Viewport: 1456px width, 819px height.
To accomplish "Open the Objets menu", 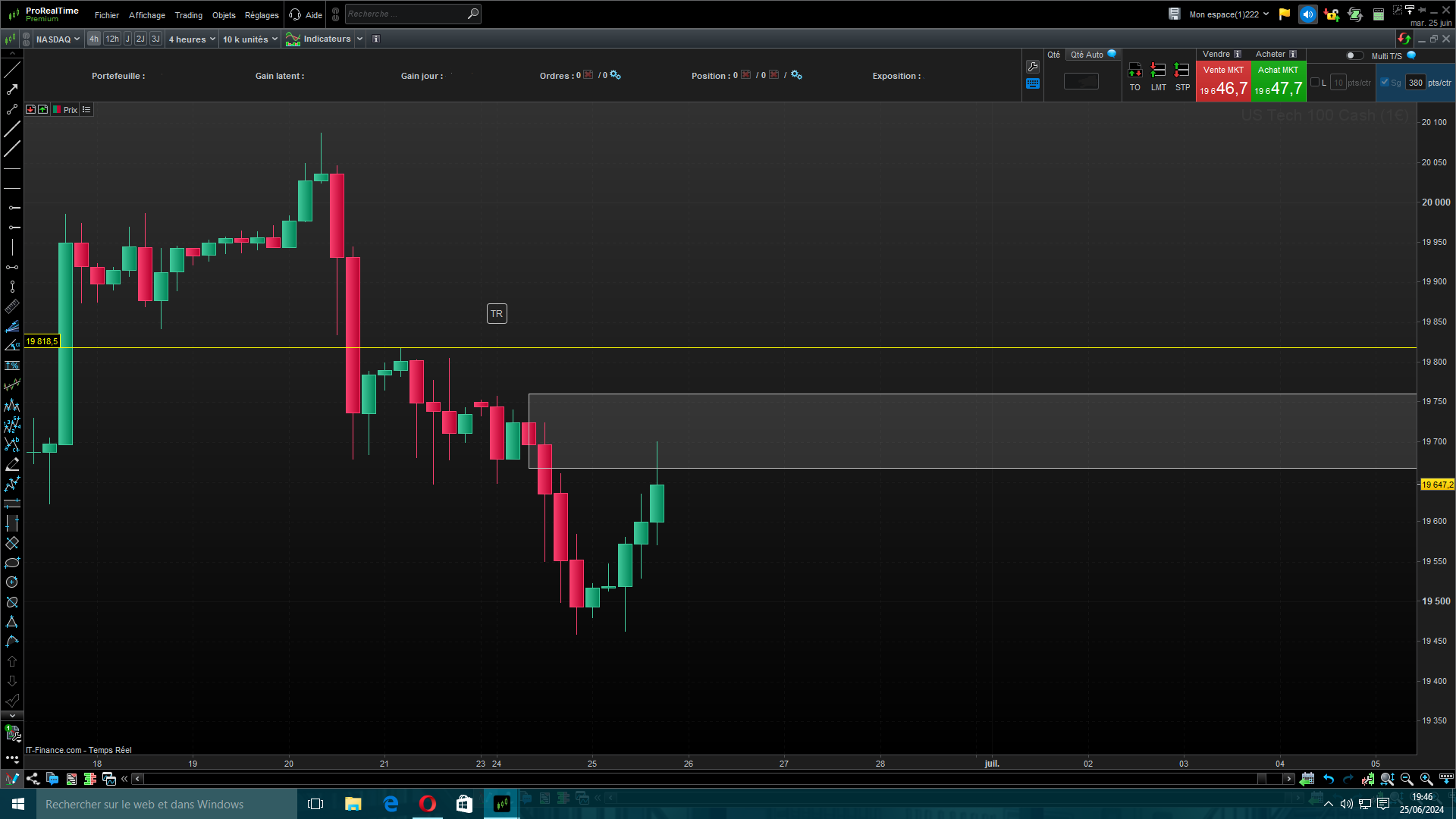I will tap(224, 15).
